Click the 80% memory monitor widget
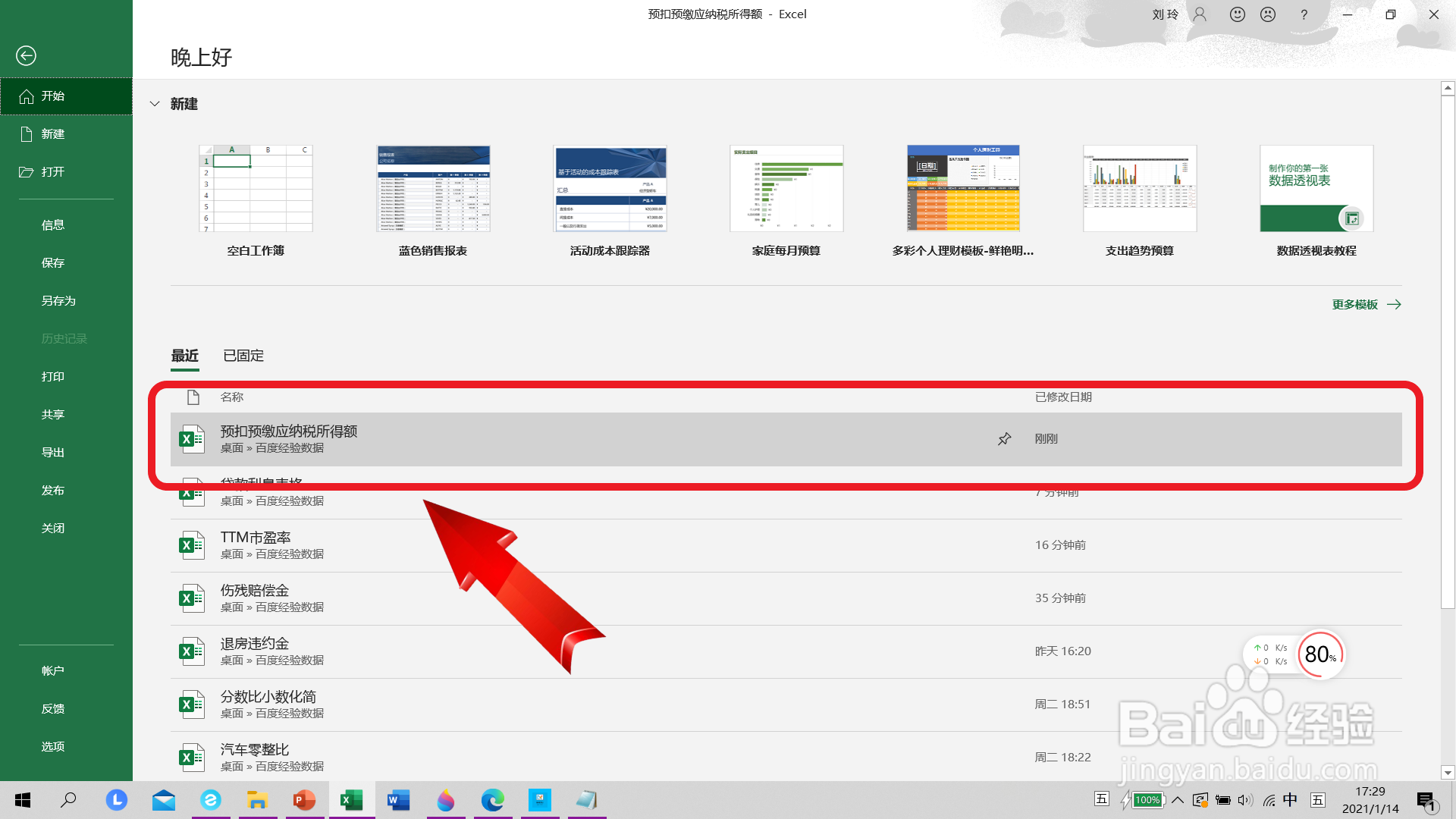Image resolution: width=1456 pixels, height=819 pixels. 1320,654
